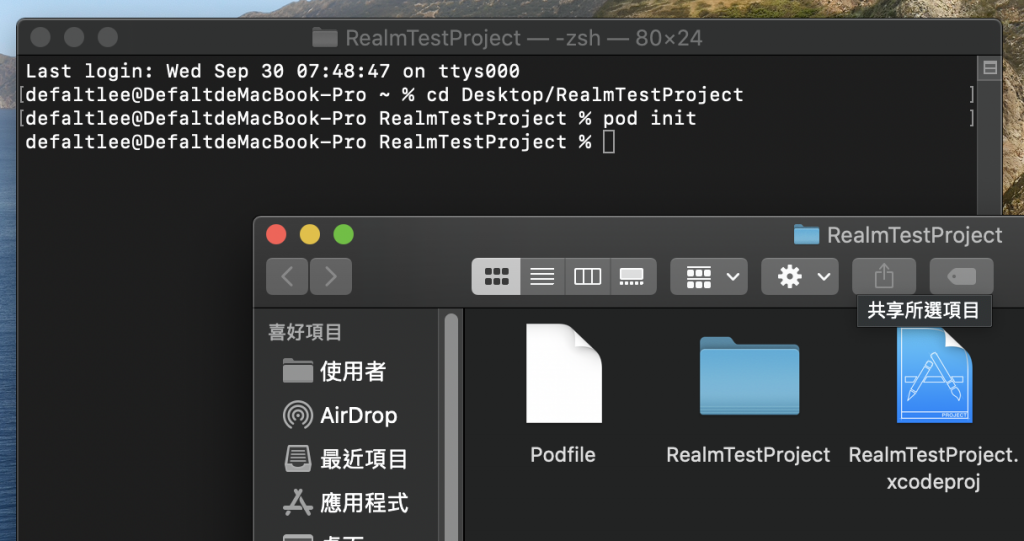1024x541 pixels.
Task: Switch Finder to list view
Action: tap(542, 276)
